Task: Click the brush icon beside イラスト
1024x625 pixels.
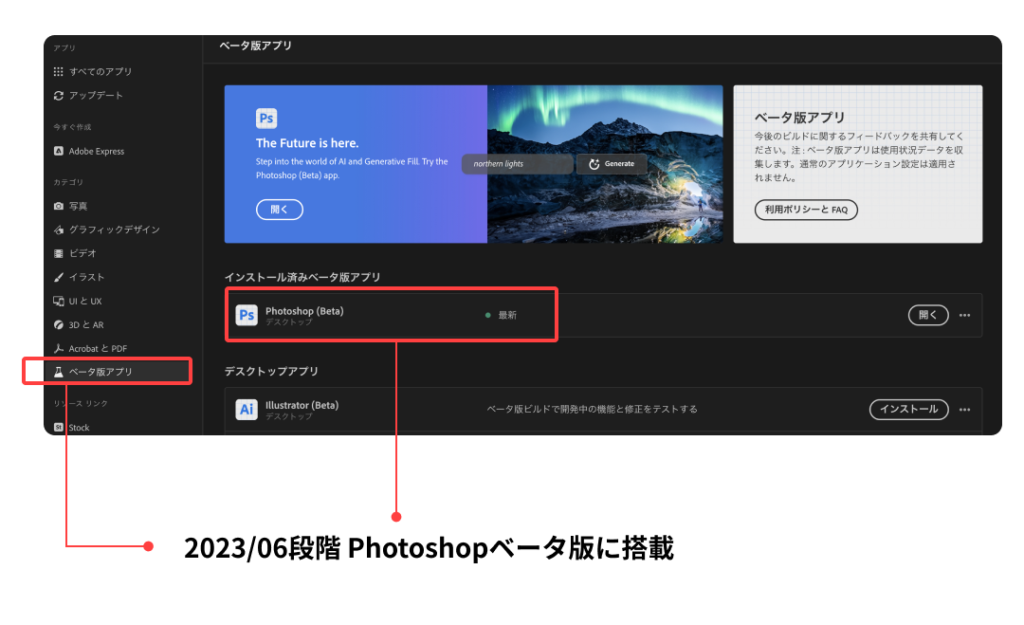Action: pyautogui.click(x=59, y=277)
